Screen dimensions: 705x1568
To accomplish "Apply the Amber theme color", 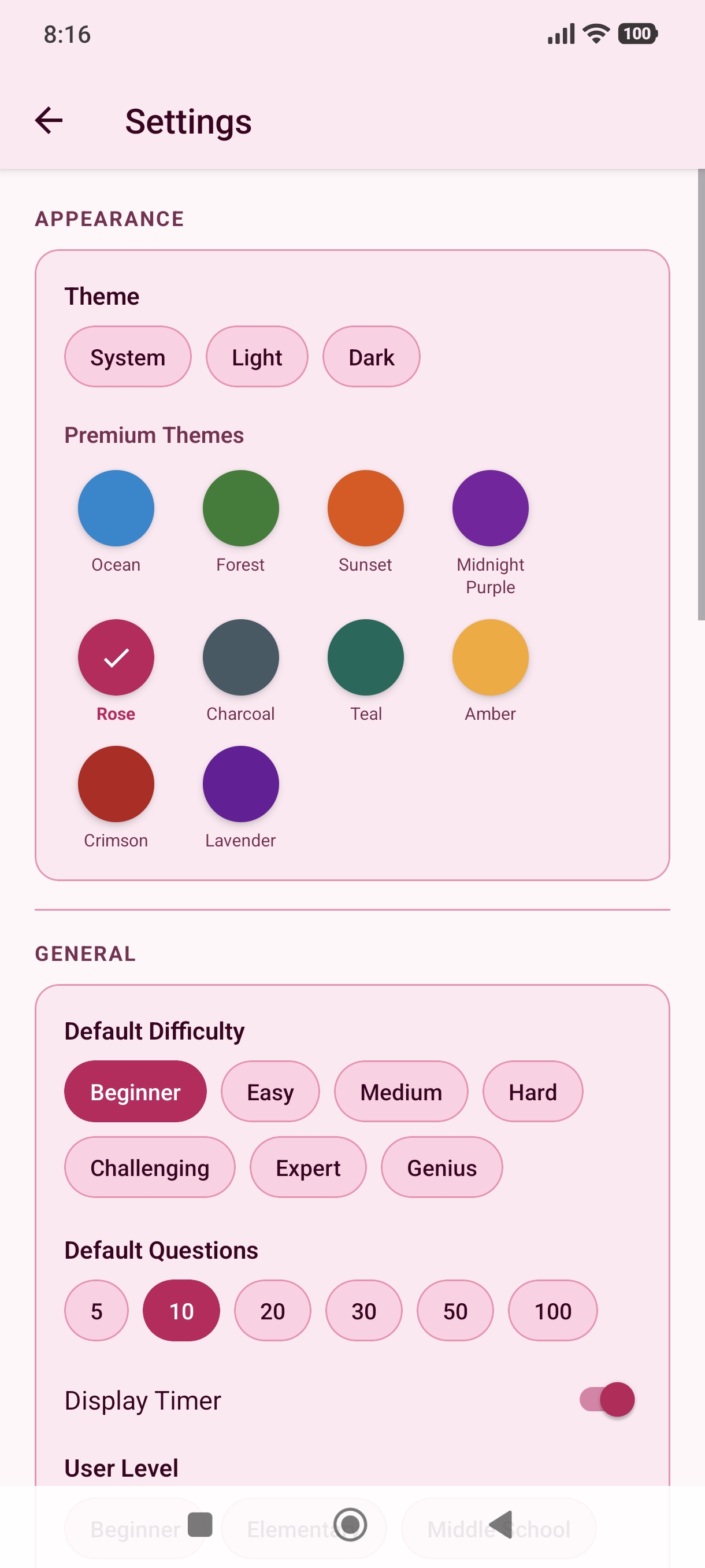I will pos(490,657).
